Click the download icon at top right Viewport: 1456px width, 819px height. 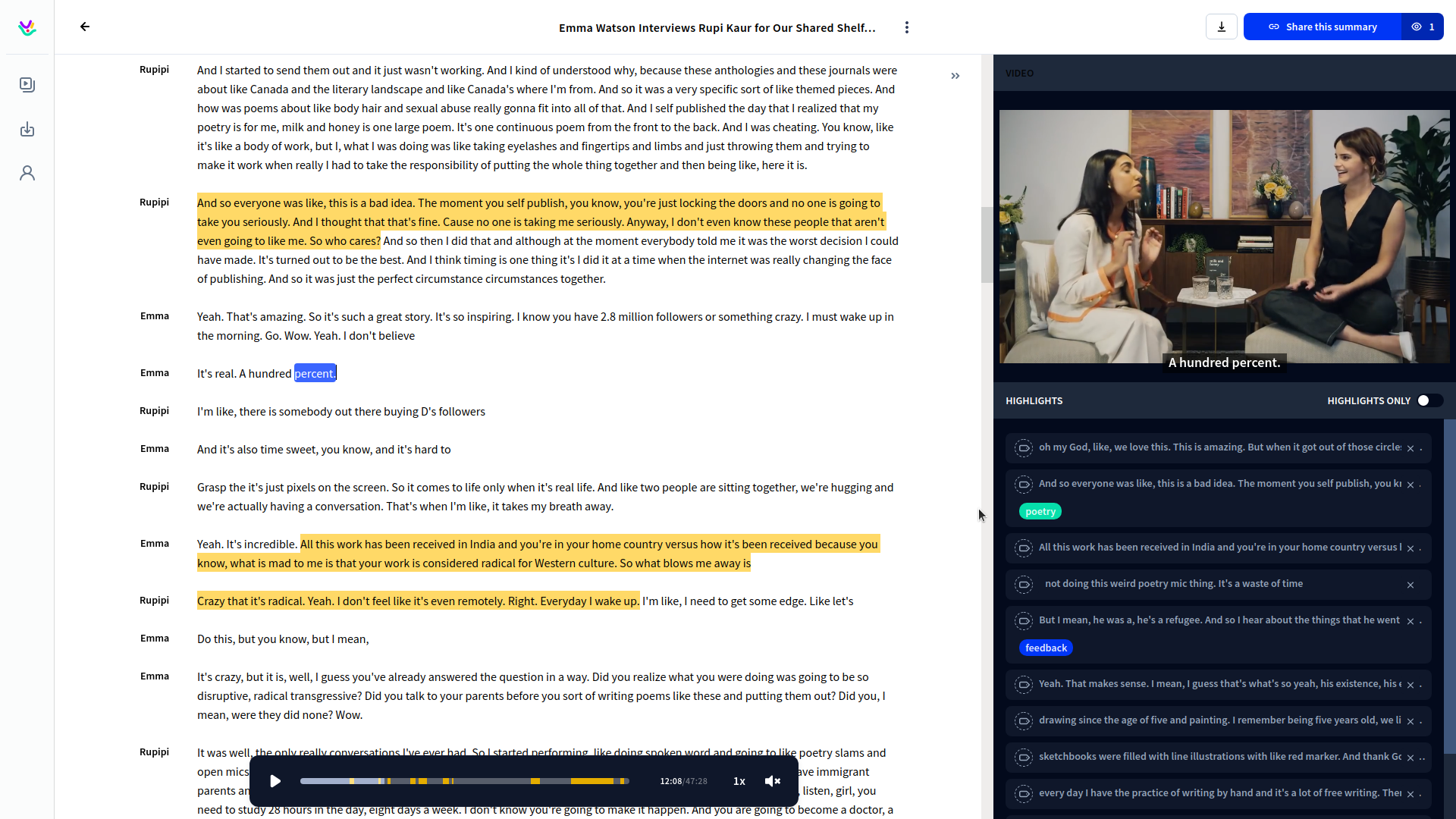[x=1222, y=27]
